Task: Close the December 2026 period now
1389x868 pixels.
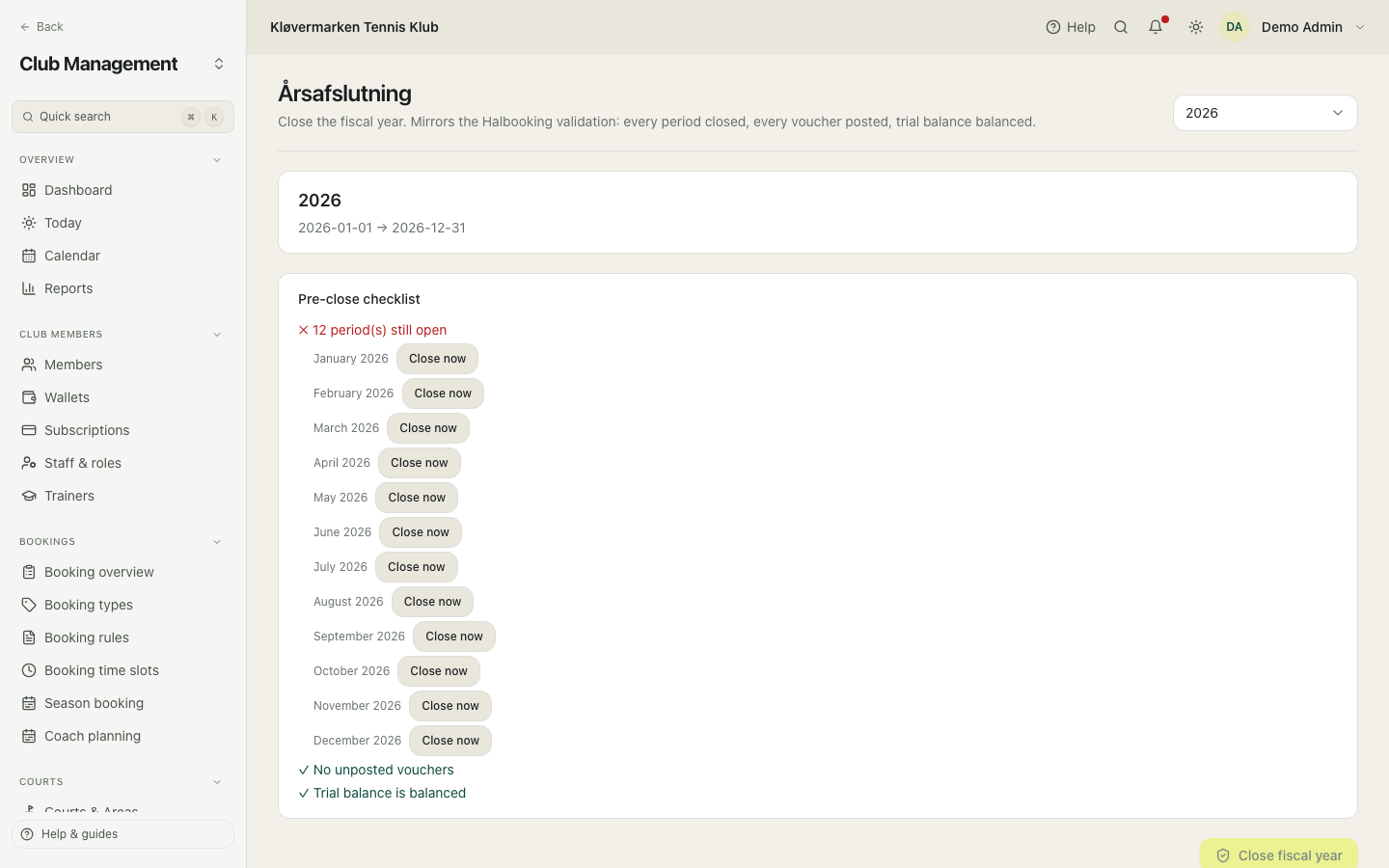Action: coord(450,741)
